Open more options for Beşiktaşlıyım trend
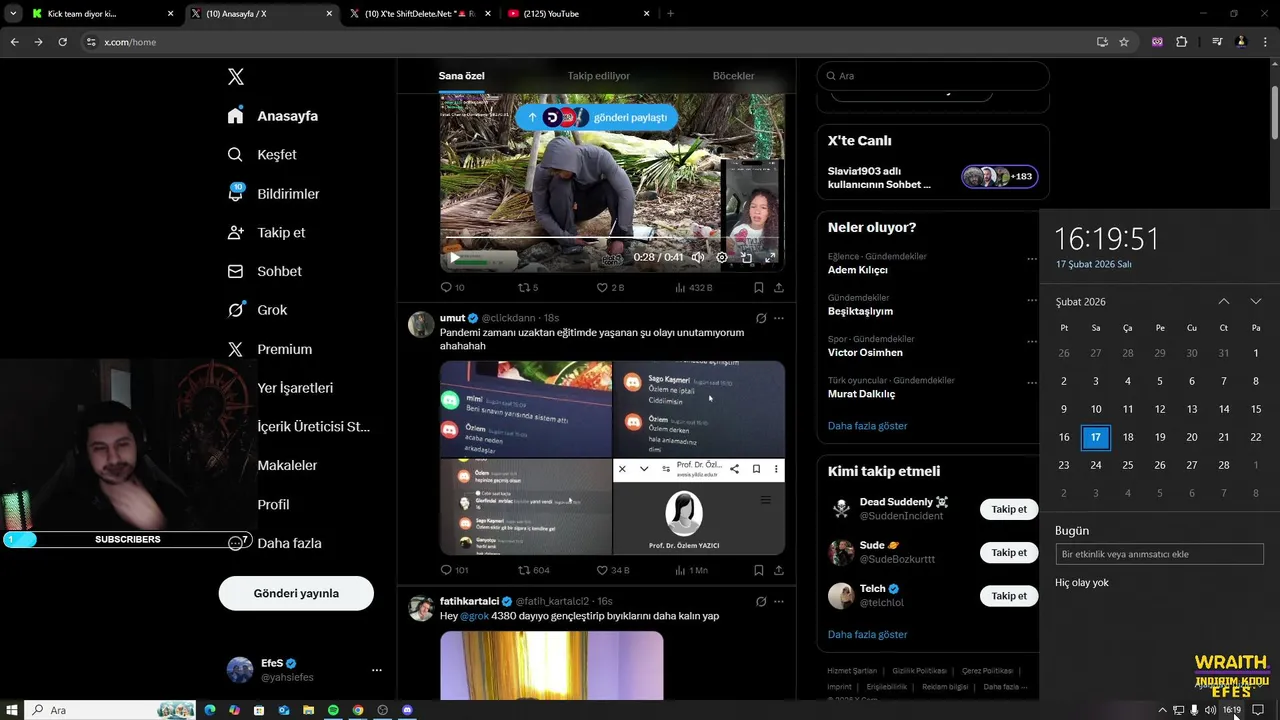1280x720 pixels. [1032, 300]
